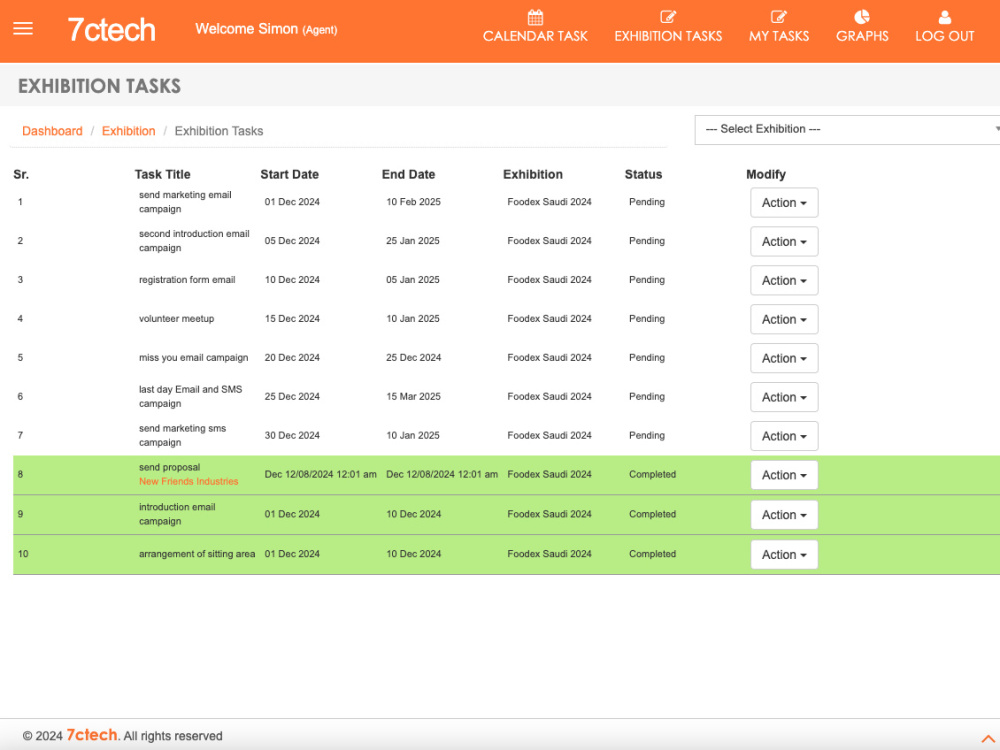Open Action dropdown for last day Email and SMS

784,397
